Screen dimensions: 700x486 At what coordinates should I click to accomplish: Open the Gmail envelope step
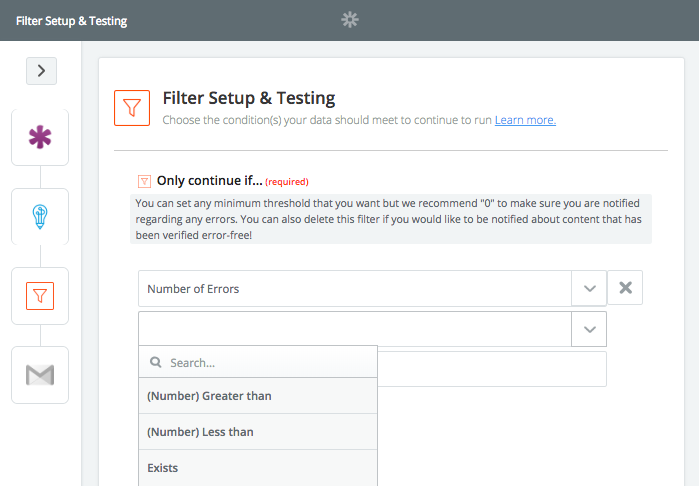pos(40,375)
